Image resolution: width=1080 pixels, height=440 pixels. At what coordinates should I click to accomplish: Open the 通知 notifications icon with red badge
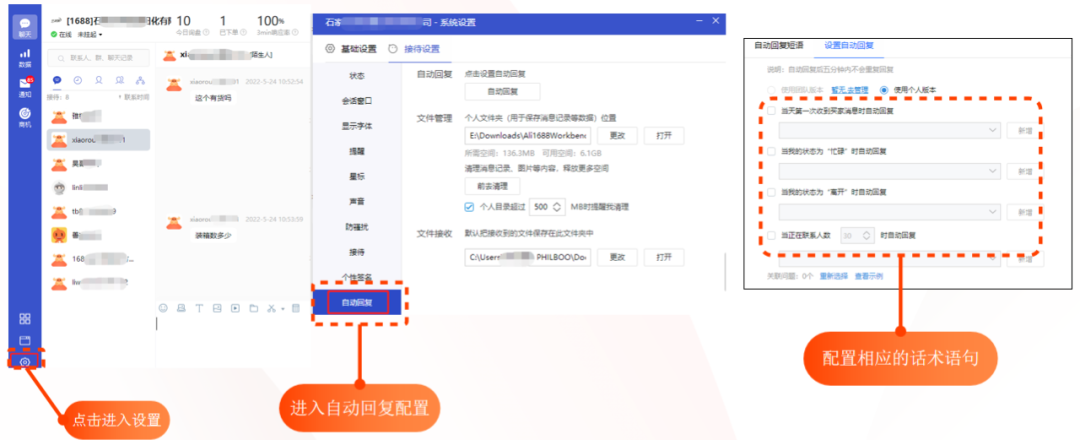(25, 86)
